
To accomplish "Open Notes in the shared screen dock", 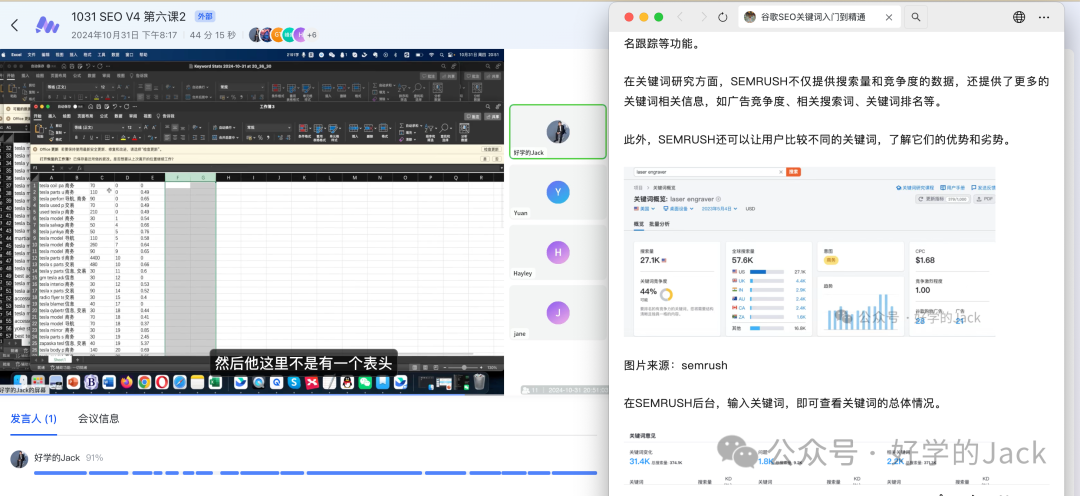I will (197, 382).
